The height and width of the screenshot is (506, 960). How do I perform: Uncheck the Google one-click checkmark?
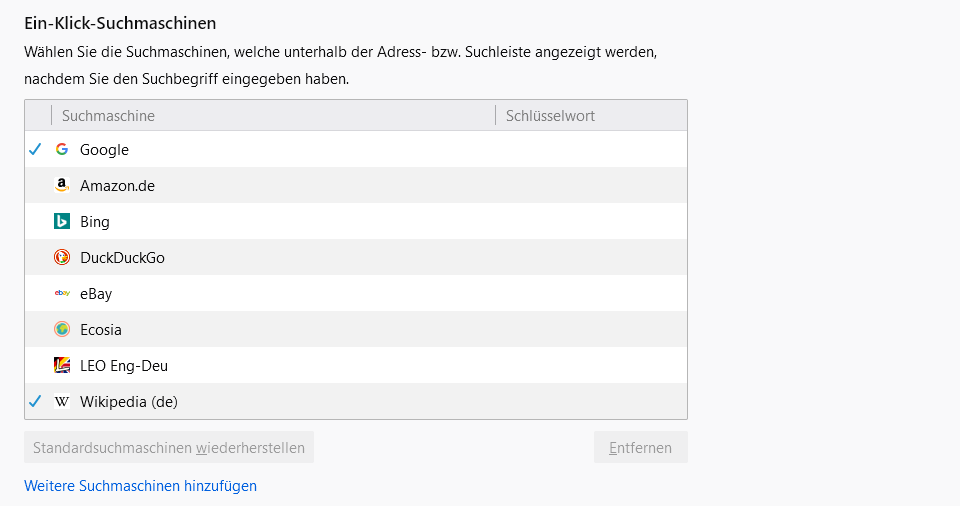tap(36, 149)
